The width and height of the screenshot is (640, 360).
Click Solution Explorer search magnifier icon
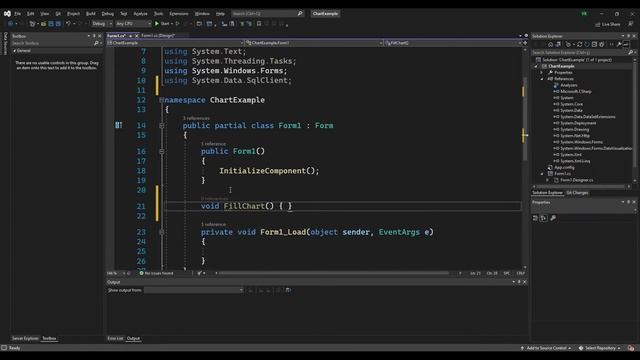point(630,53)
